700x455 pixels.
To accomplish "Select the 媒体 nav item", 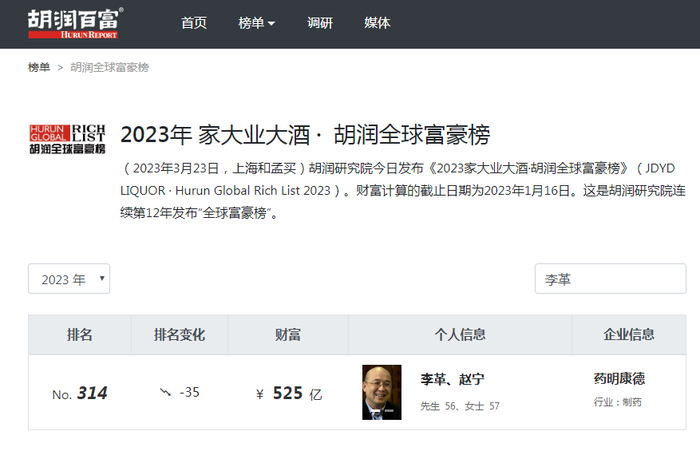I will (x=378, y=23).
